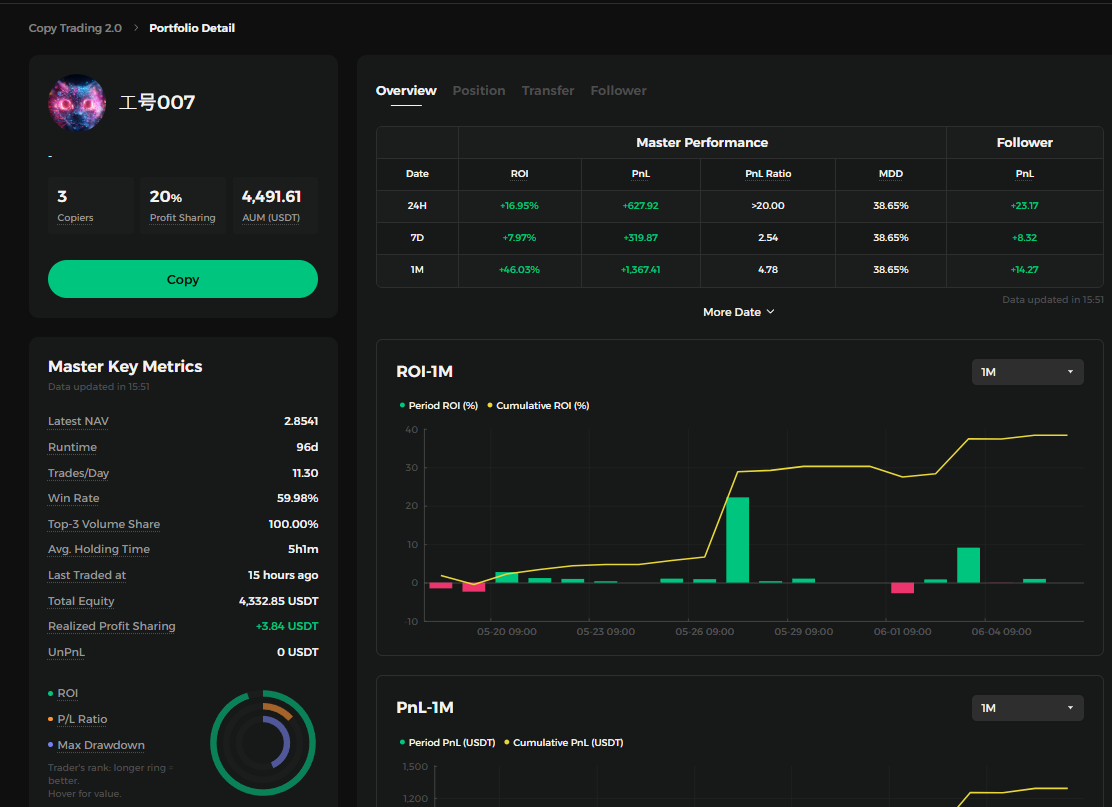The image size is (1112, 807).
Task: Click the Last Traded at label
Action: [x=87, y=575]
